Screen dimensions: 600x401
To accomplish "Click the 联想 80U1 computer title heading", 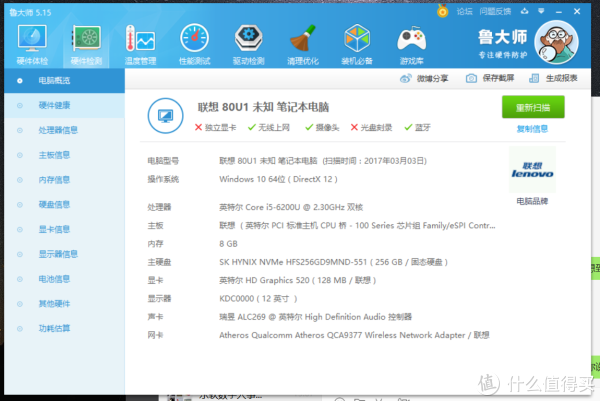I will click(x=263, y=107).
